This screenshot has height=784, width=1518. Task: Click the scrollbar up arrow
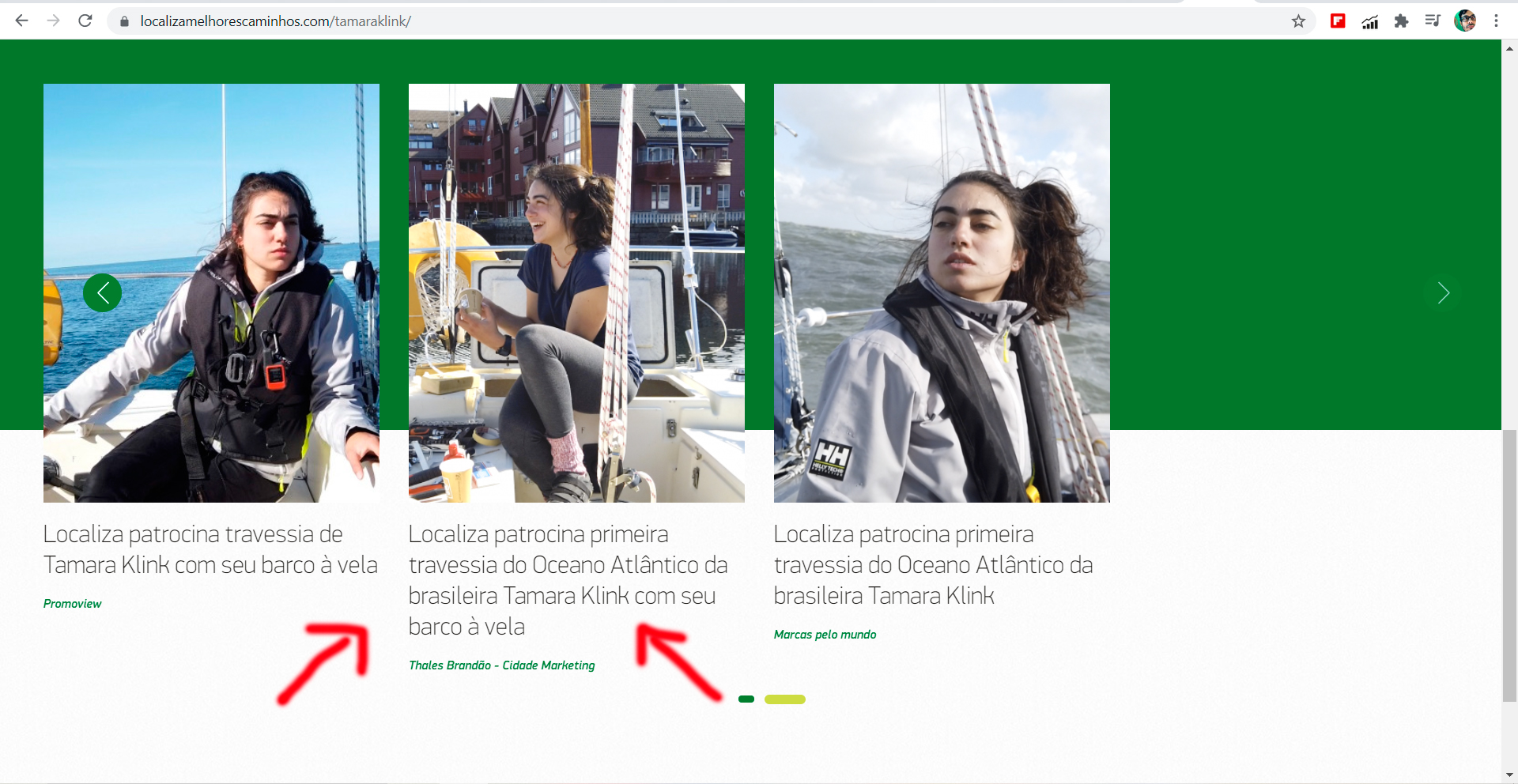(x=1509, y=48)
